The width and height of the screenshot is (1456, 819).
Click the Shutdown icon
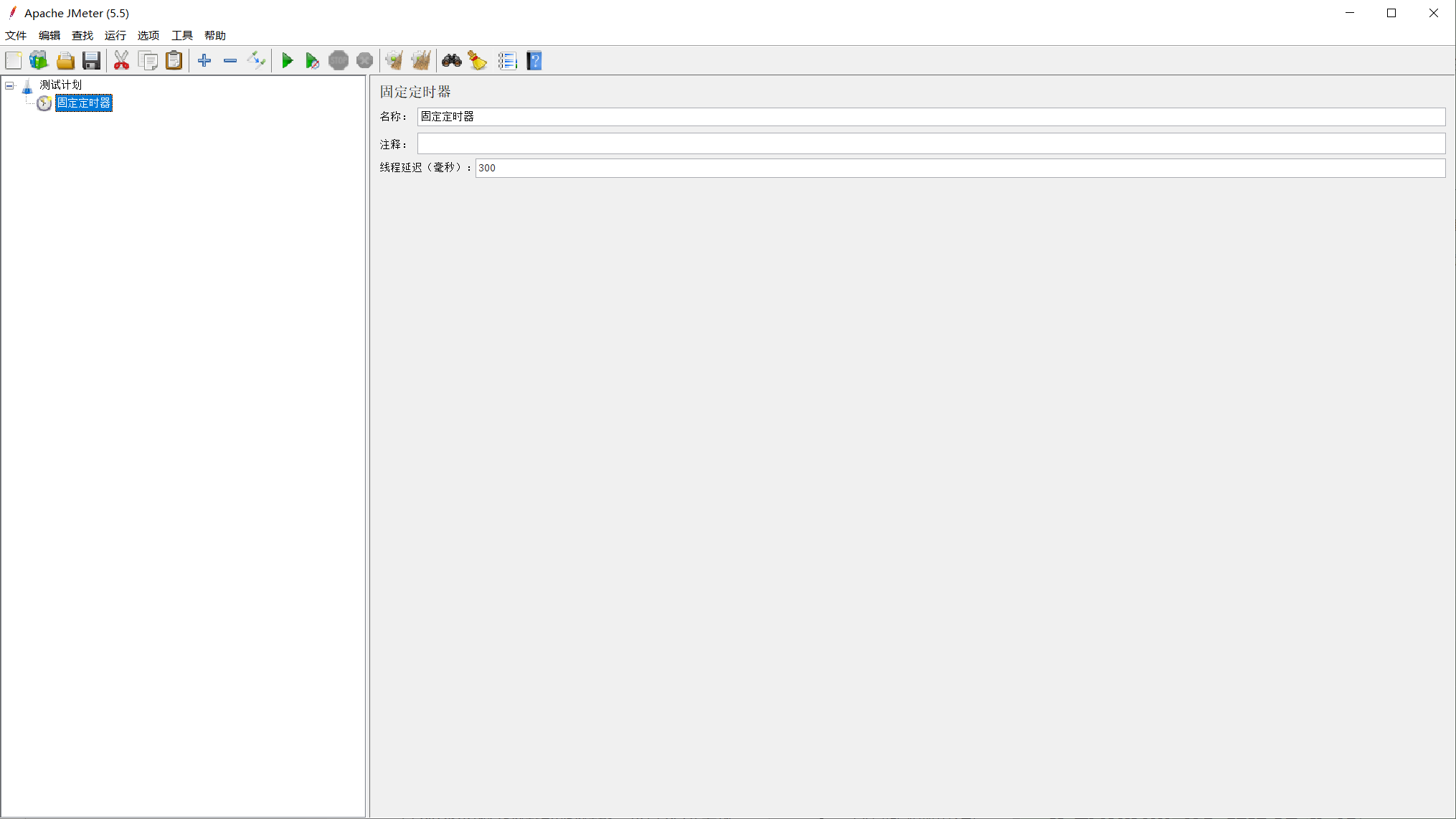(365, 61)
